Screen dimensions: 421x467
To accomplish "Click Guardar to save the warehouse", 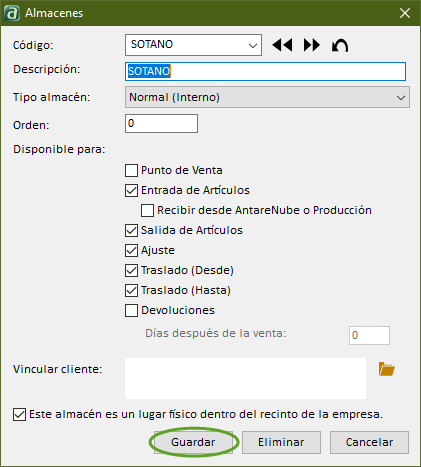I will [x=193, y=442].
